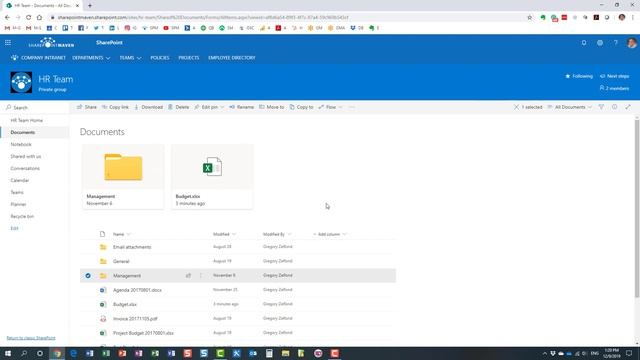Choose Move to in command bar

pyautogui.click(x=271, y=107)
